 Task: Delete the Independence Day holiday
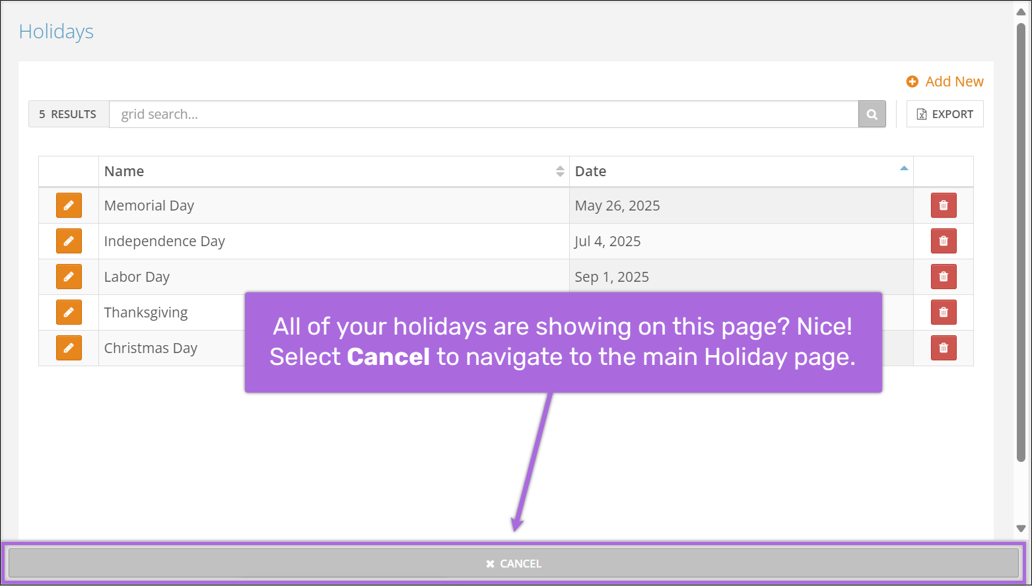coord(943,240)
